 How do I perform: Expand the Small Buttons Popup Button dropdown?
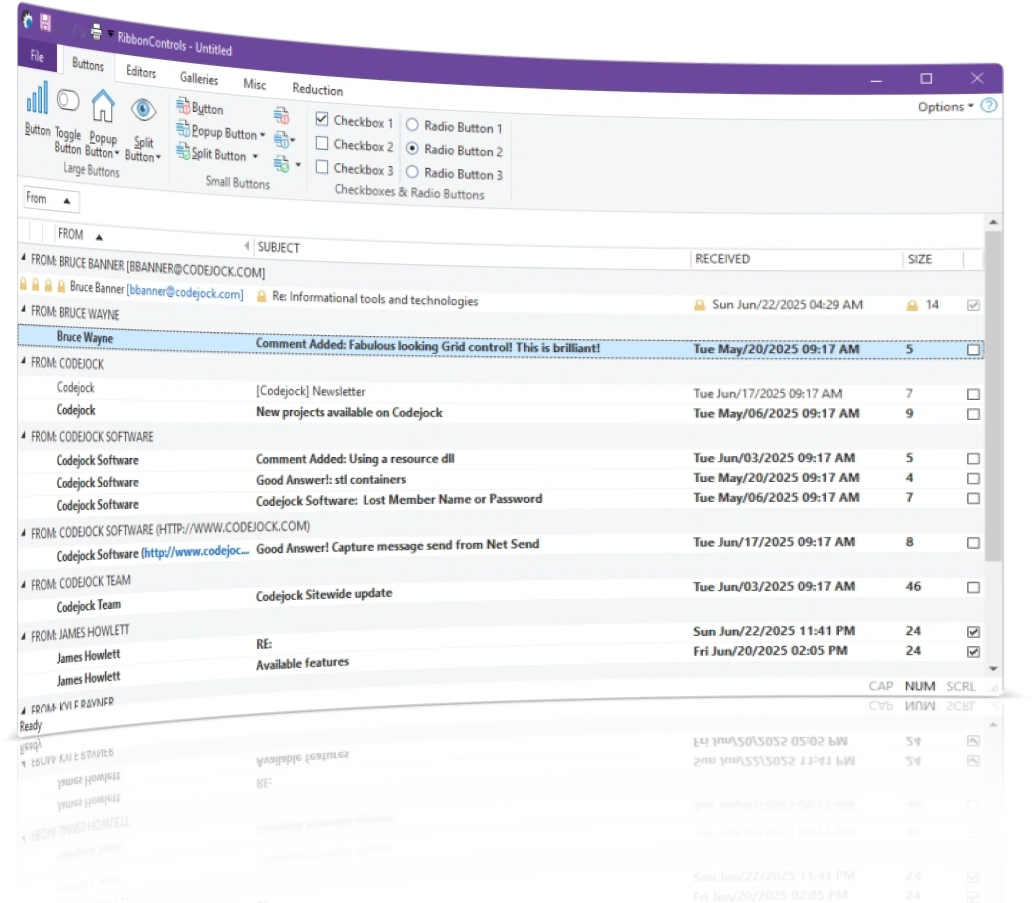[262, 132]
